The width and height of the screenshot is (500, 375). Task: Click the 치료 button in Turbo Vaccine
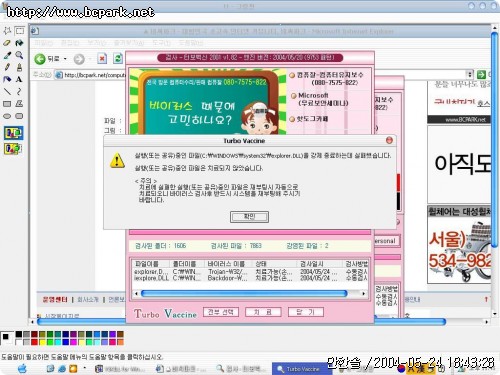pos(263,312)
